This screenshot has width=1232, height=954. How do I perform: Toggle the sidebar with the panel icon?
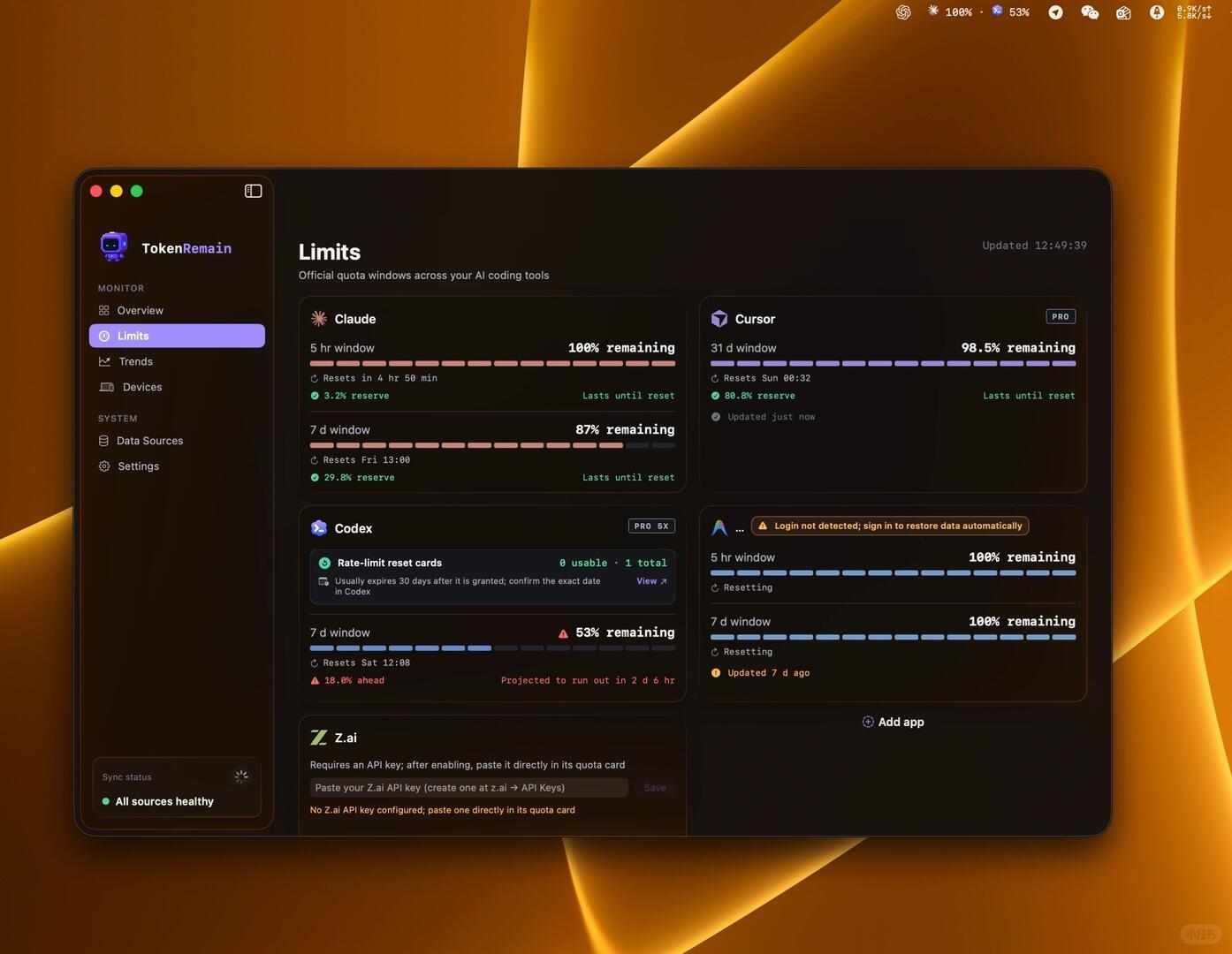coord(254,191)
